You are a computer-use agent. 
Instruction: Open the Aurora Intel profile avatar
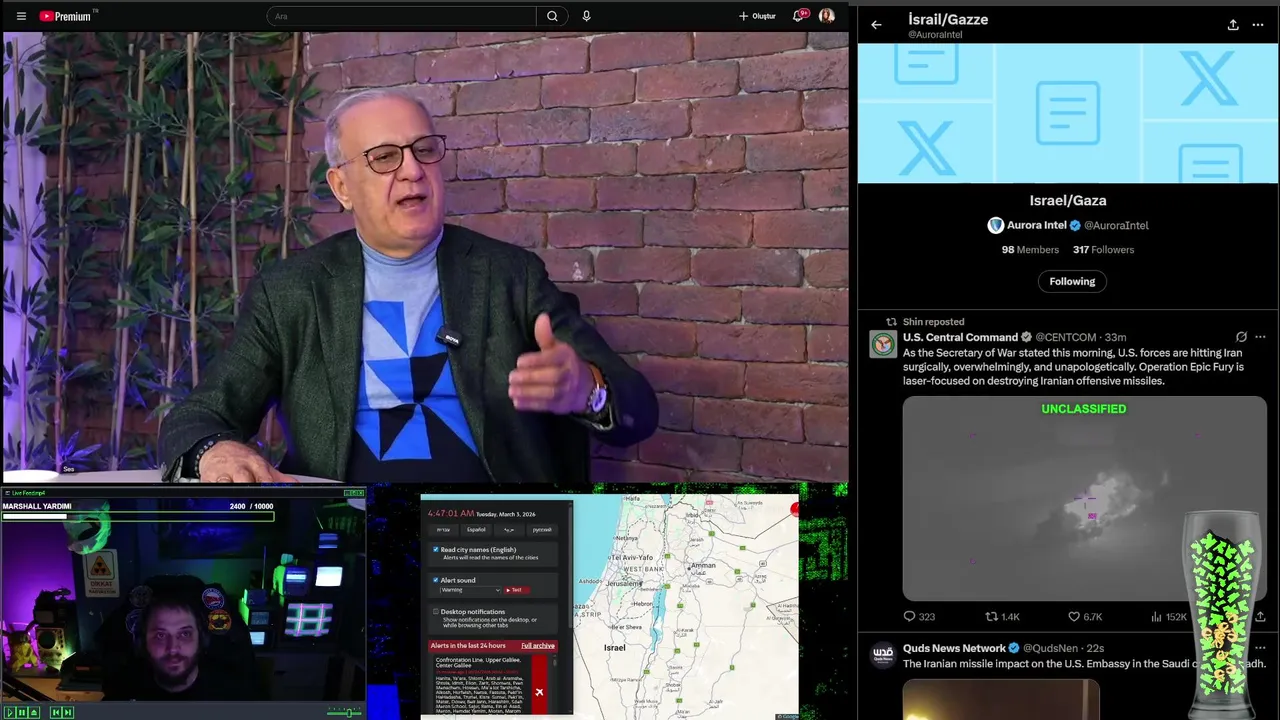point(995,225)
